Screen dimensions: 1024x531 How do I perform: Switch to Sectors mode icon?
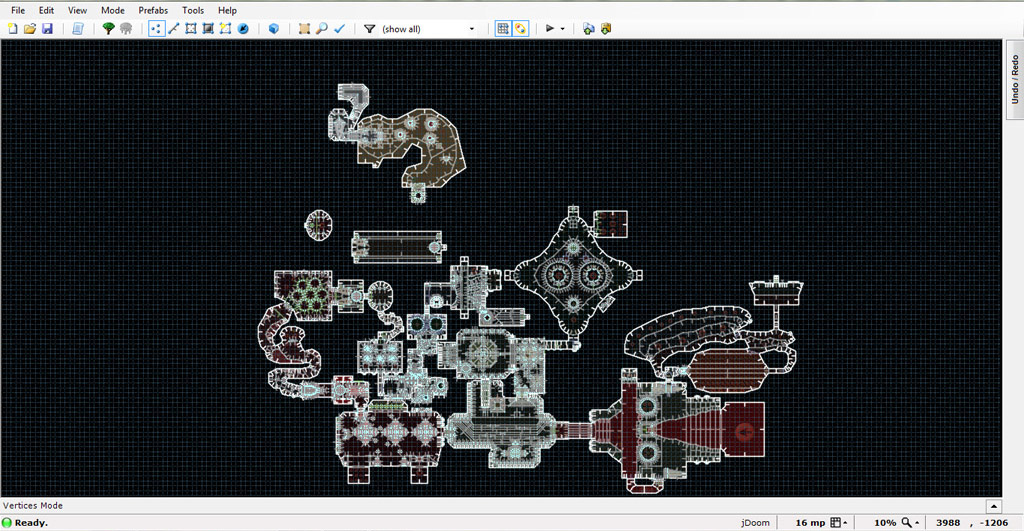point(191,29)
